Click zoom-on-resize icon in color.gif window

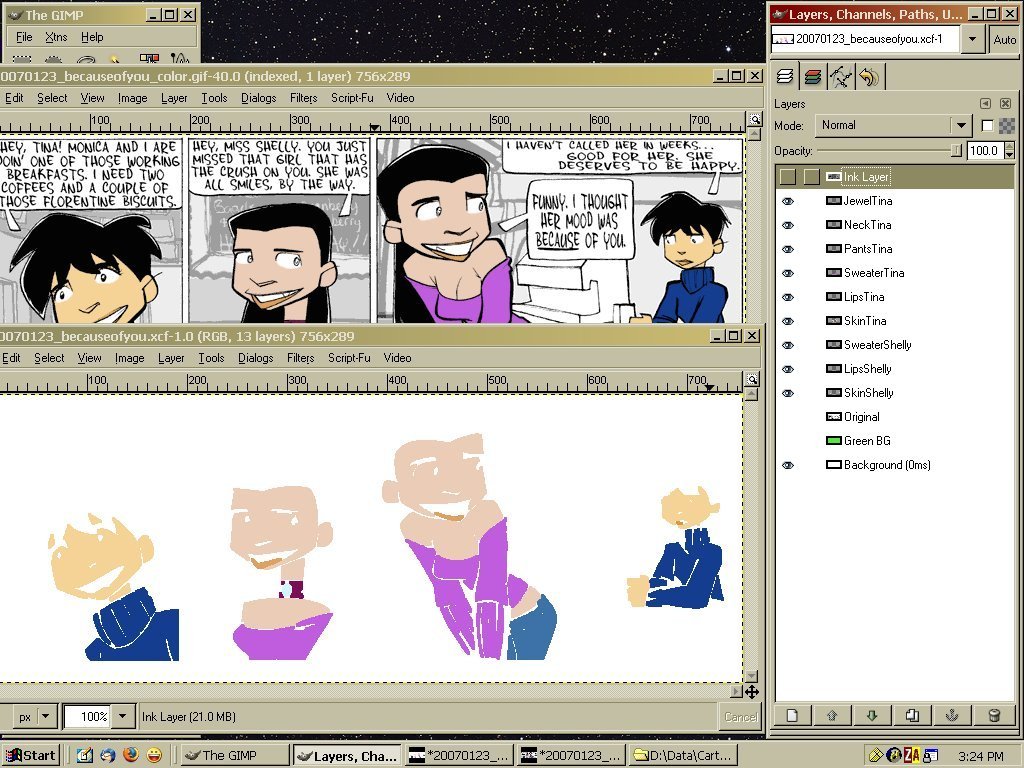pyautogui.click(x=755, y=120)
